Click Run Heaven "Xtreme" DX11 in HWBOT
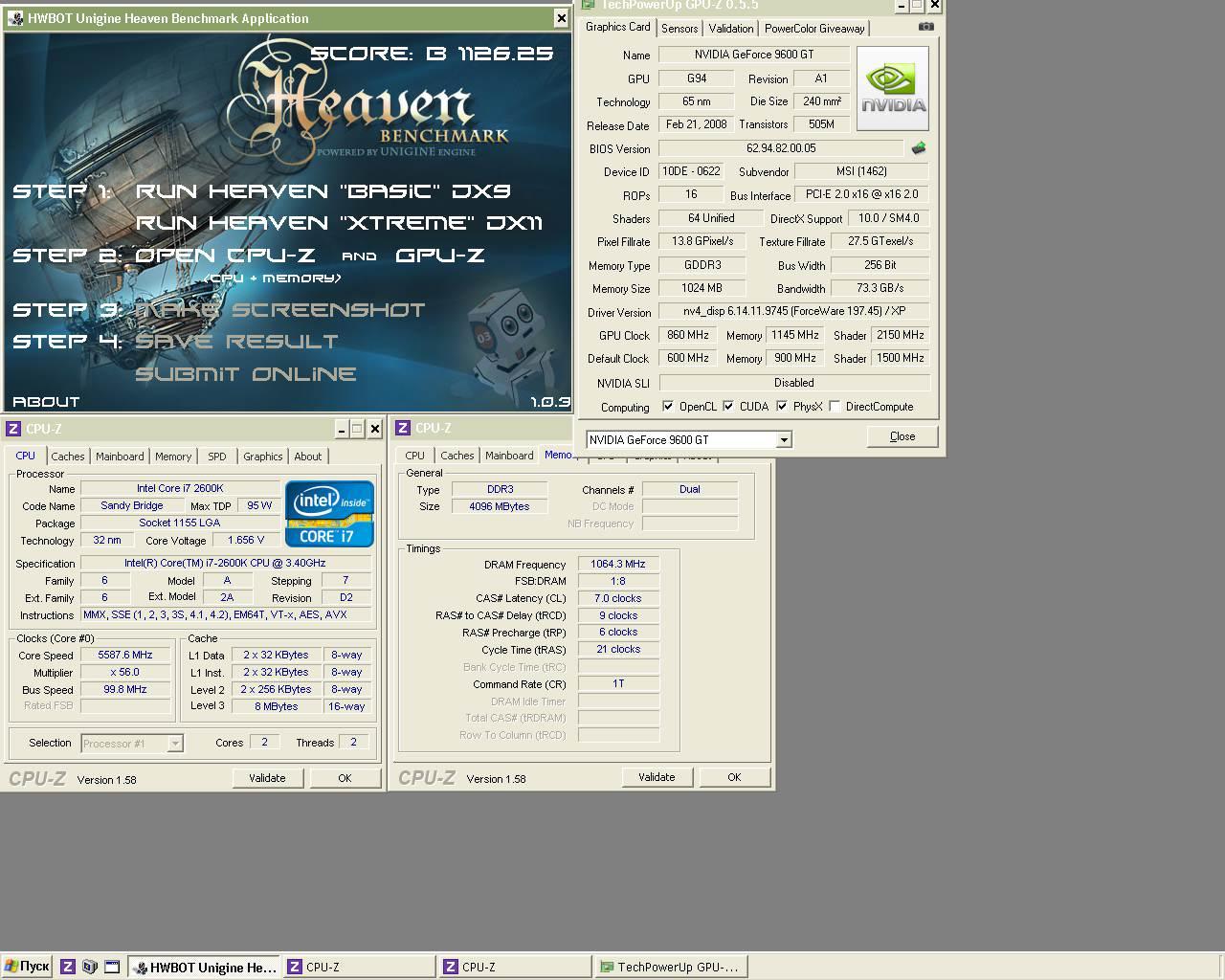Screen dimensions: 1225x980 click(x=339, y=223)
